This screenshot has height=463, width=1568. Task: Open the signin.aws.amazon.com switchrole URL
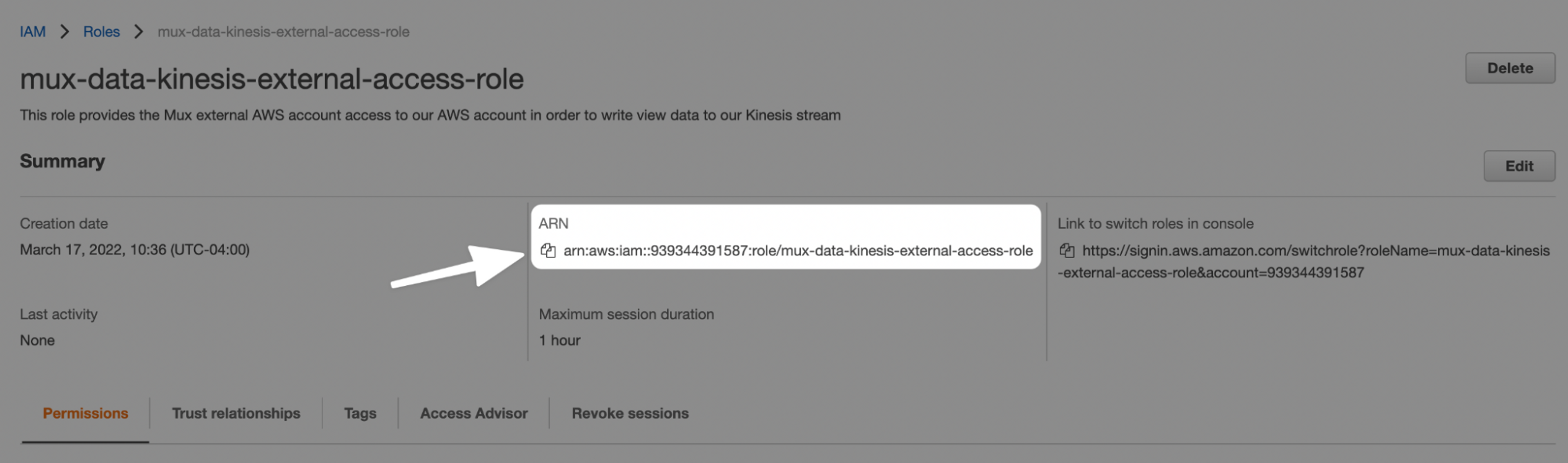click(x=1303, y=262)
